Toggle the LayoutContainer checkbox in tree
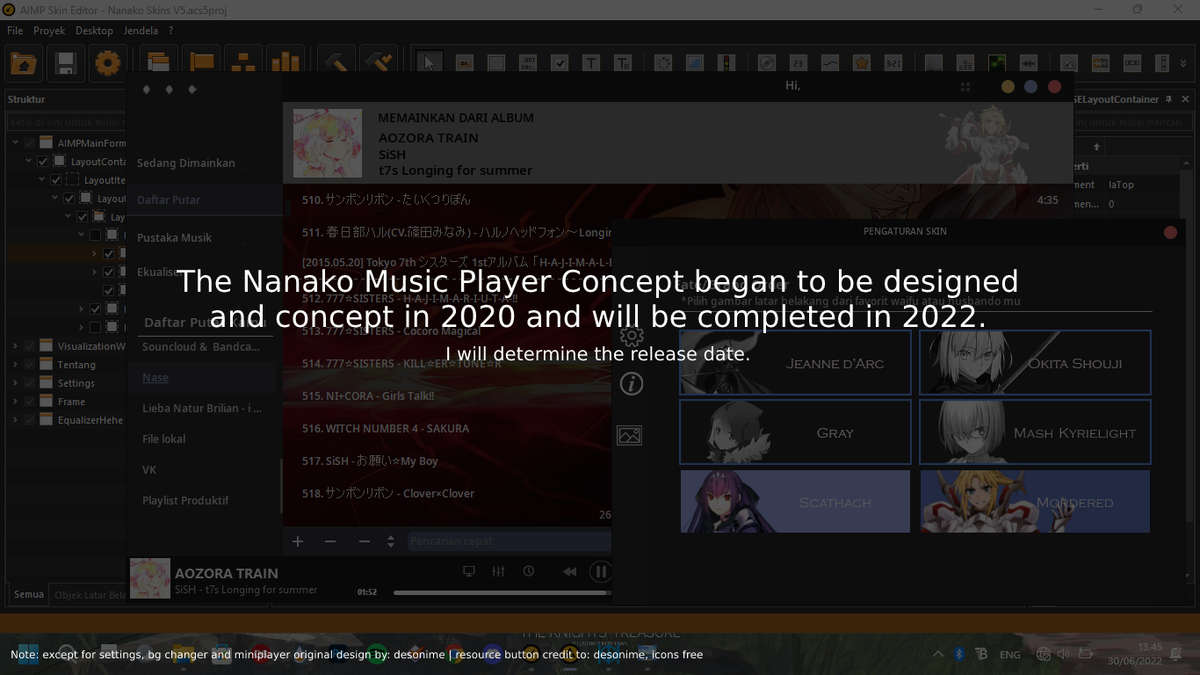1200x675 pixels. [x=43, y=162]
